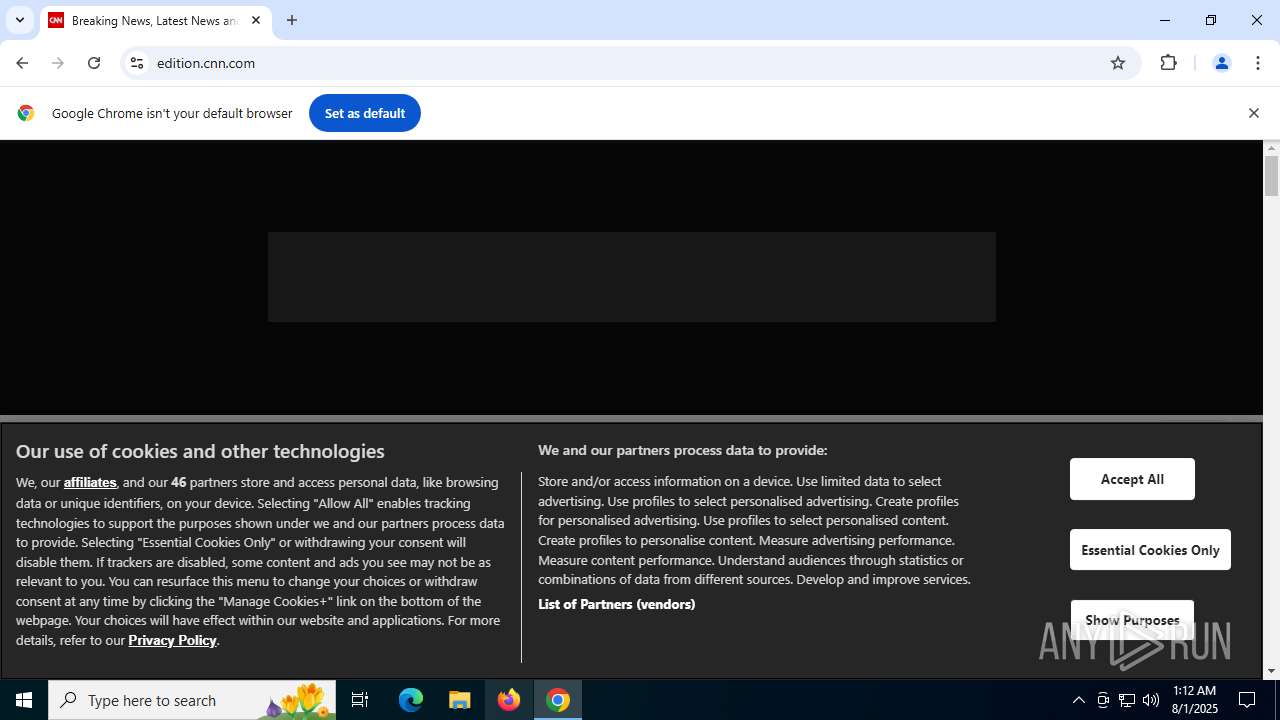Open List of Partners (vendors)
This screenshot has height=720, width=1280.
coord(616,604)
